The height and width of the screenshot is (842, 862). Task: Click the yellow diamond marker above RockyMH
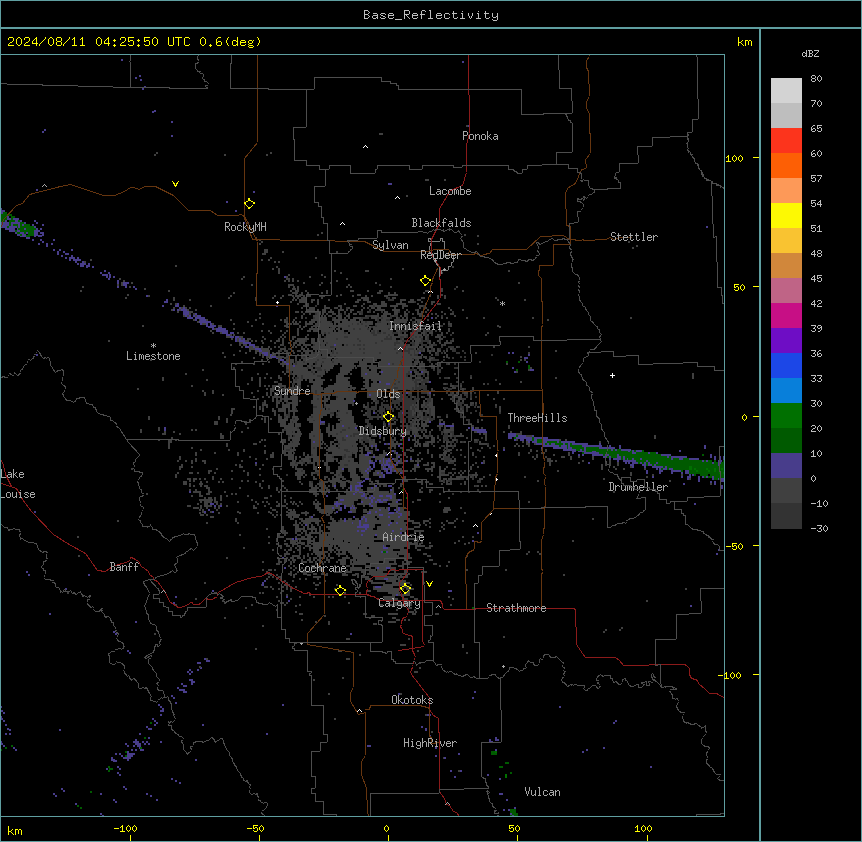[249, 204]
